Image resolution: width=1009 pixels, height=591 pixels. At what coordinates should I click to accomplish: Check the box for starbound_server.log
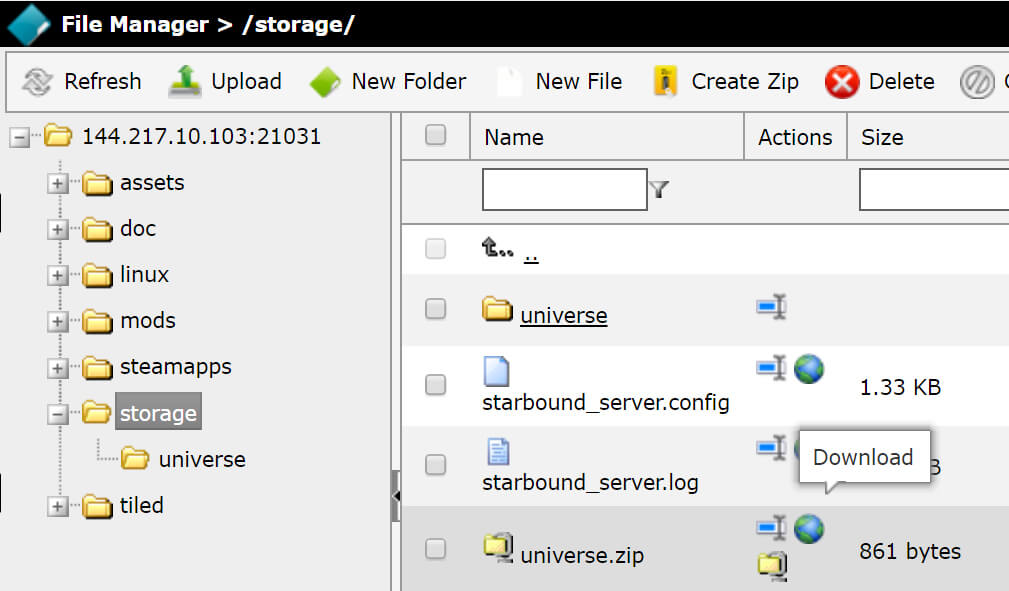point(436,464)
